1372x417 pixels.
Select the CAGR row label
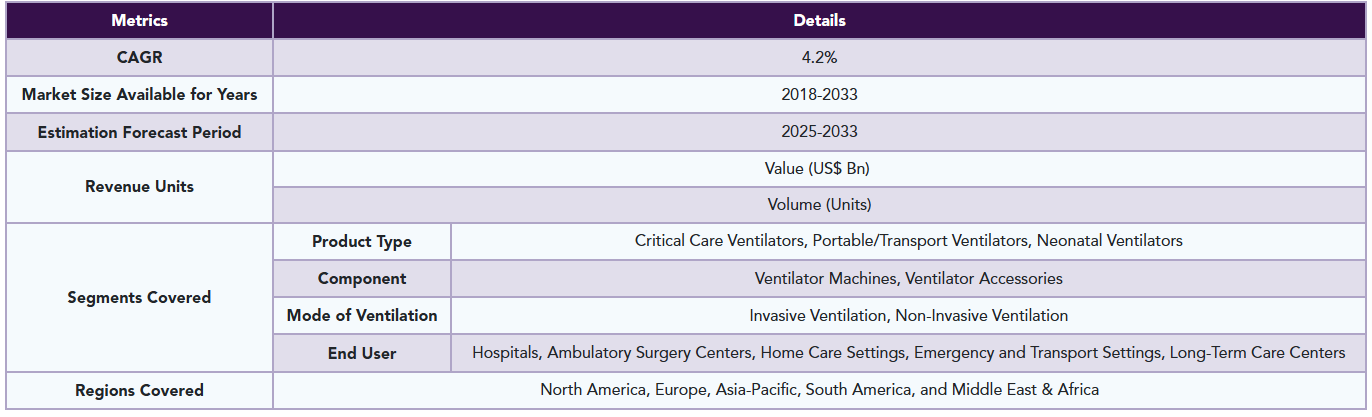click(x=139, y=57)
